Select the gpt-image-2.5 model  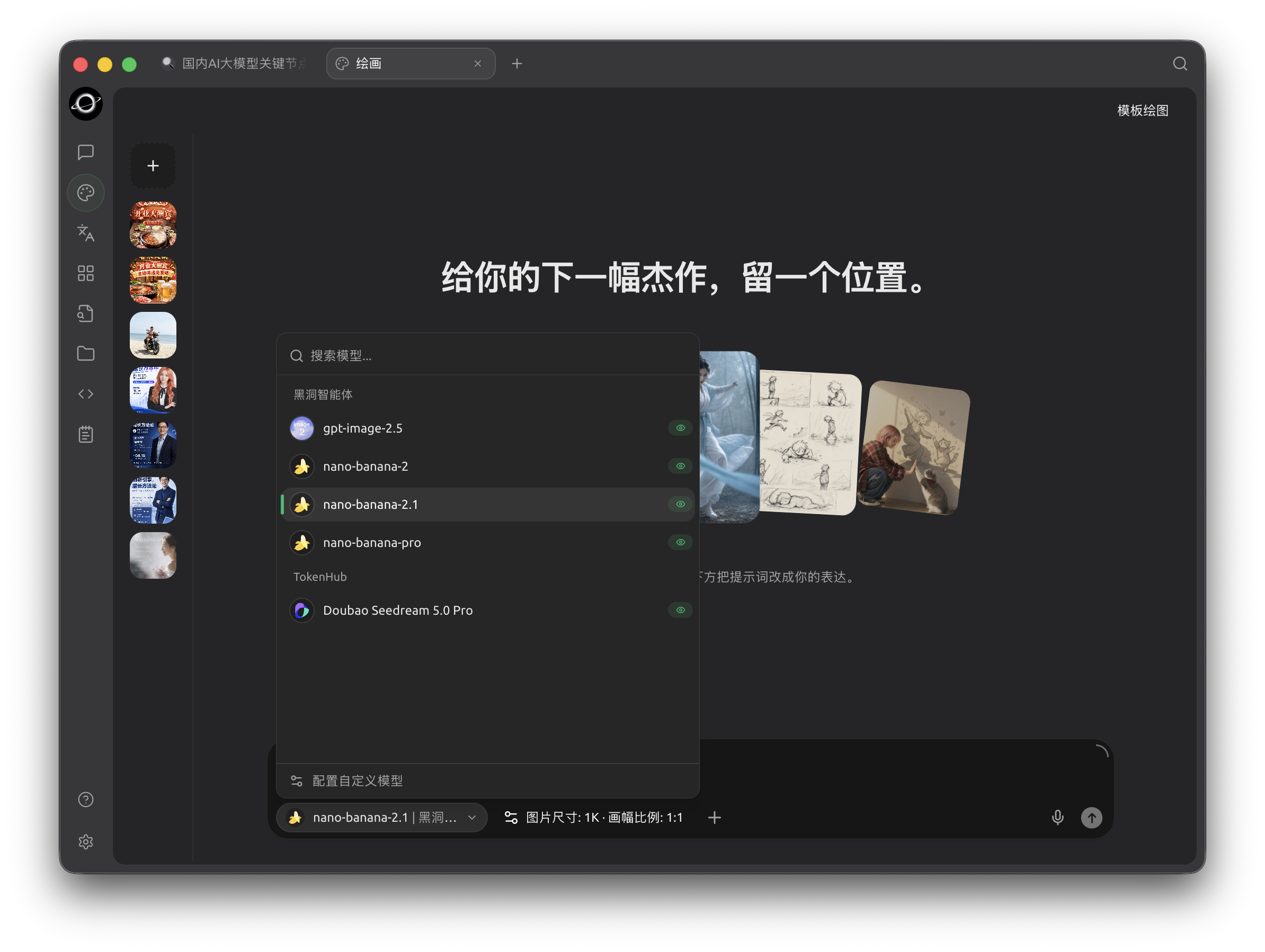coord(488,428)
